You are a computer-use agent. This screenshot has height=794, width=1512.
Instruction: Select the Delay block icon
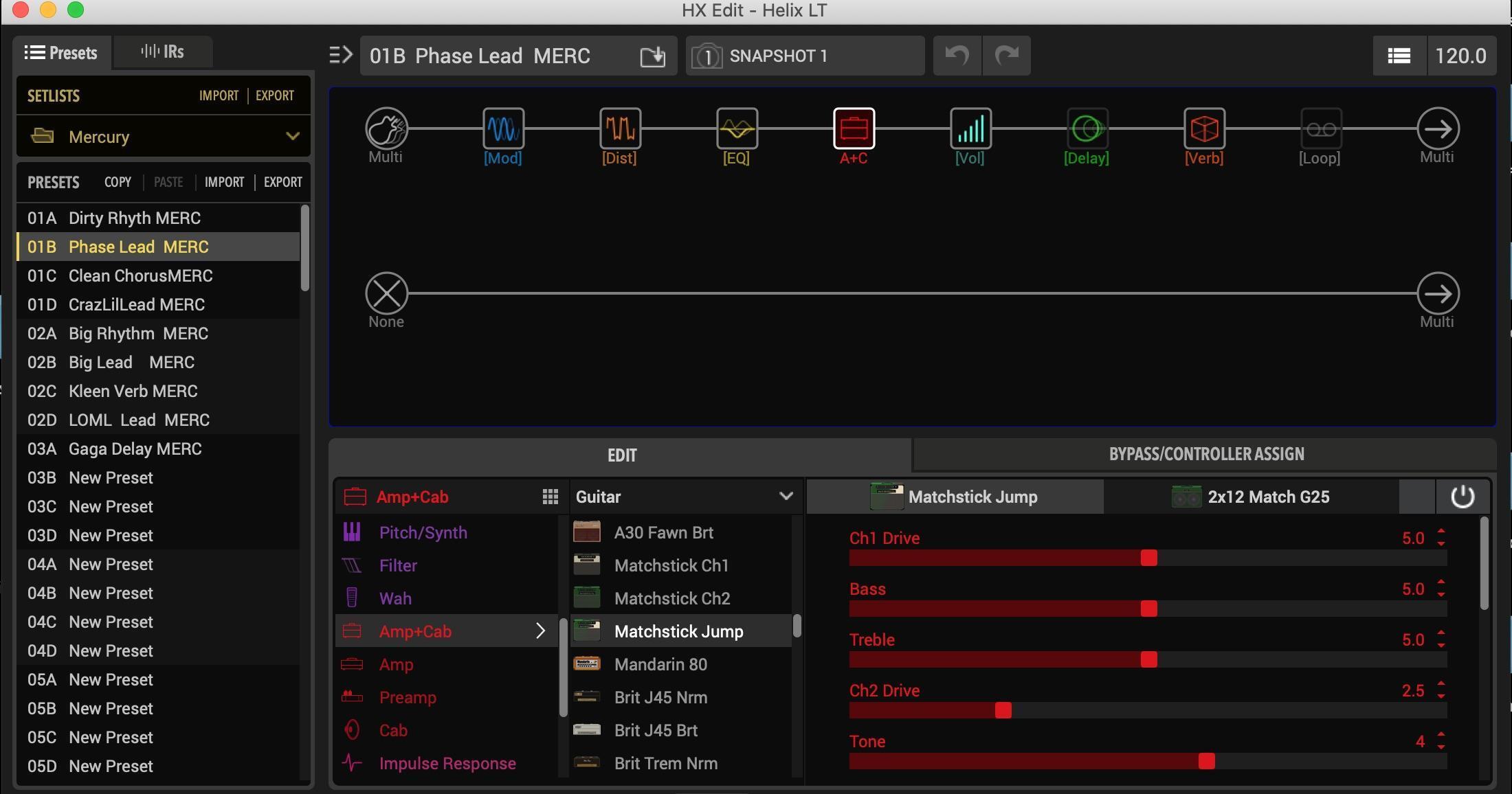1087,128
